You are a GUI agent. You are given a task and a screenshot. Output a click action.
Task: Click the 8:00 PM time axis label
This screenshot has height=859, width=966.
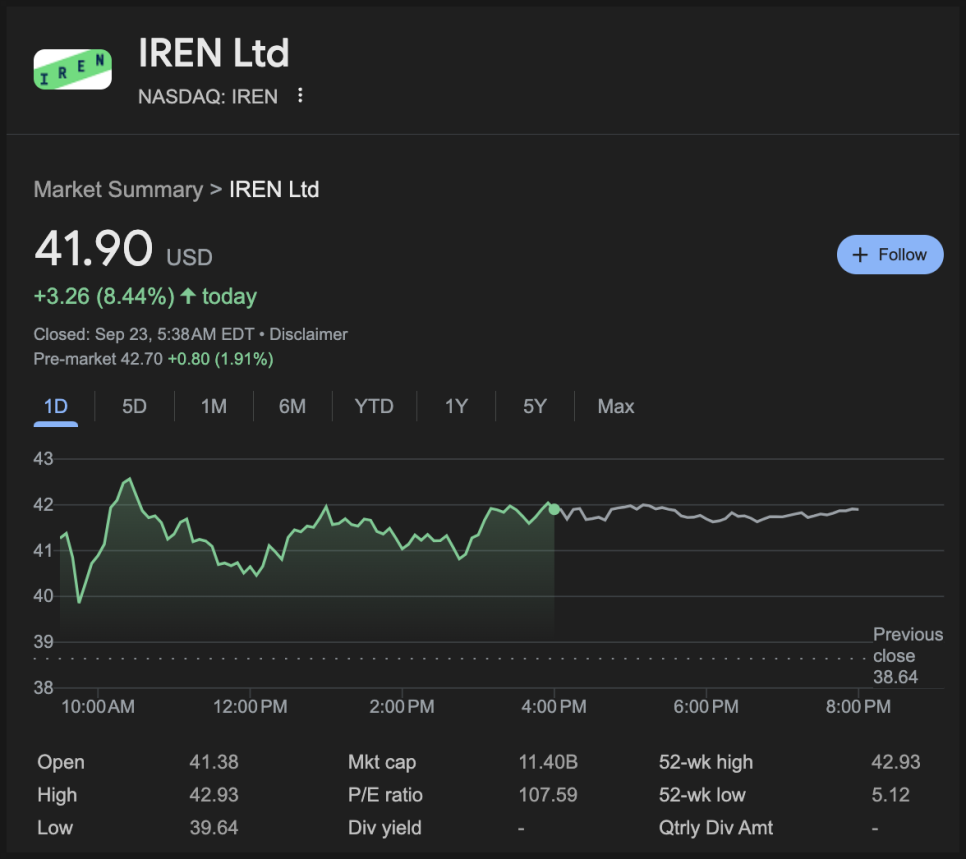858,706
